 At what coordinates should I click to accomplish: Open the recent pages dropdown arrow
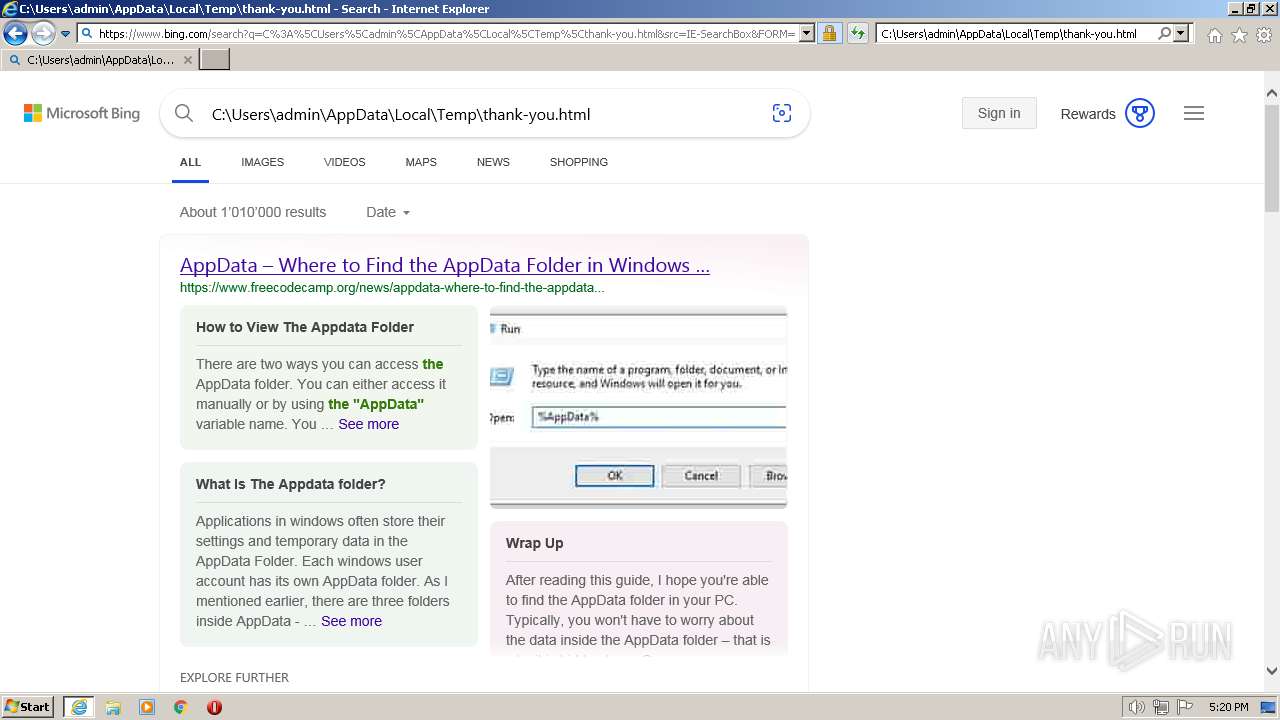click(66, 34)
